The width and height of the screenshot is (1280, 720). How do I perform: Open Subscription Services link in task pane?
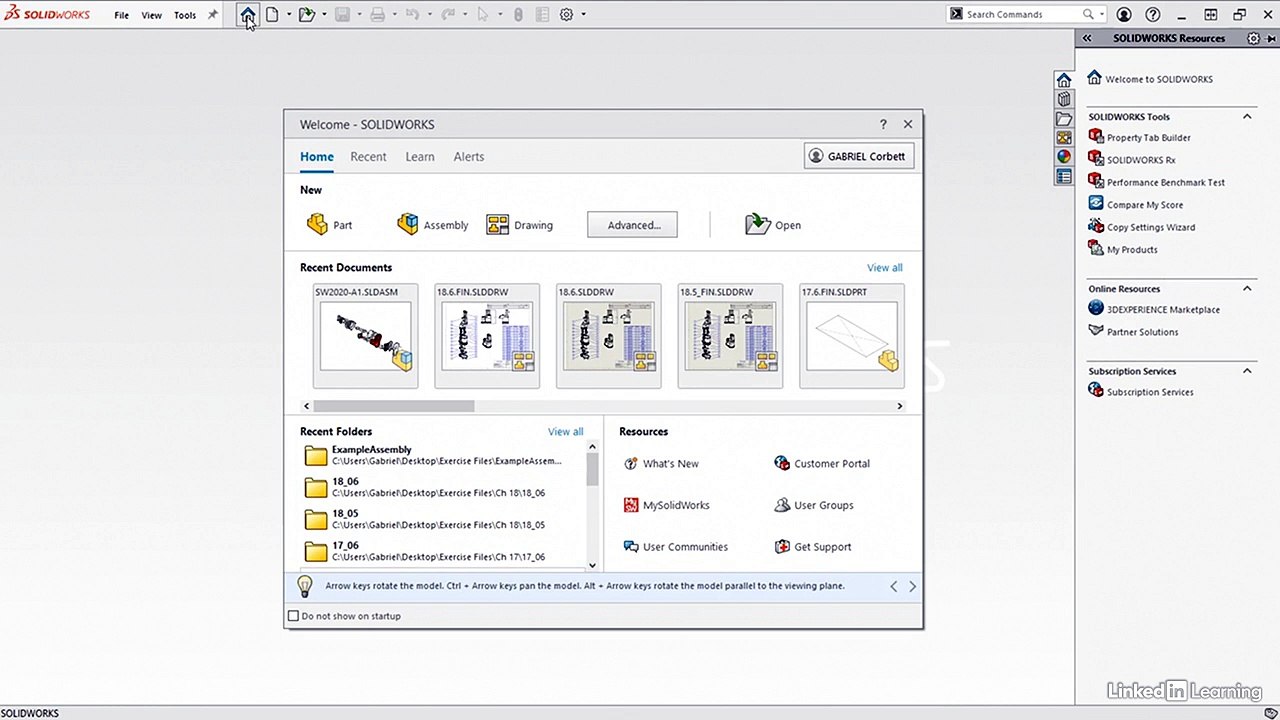tap(1141, 392)
